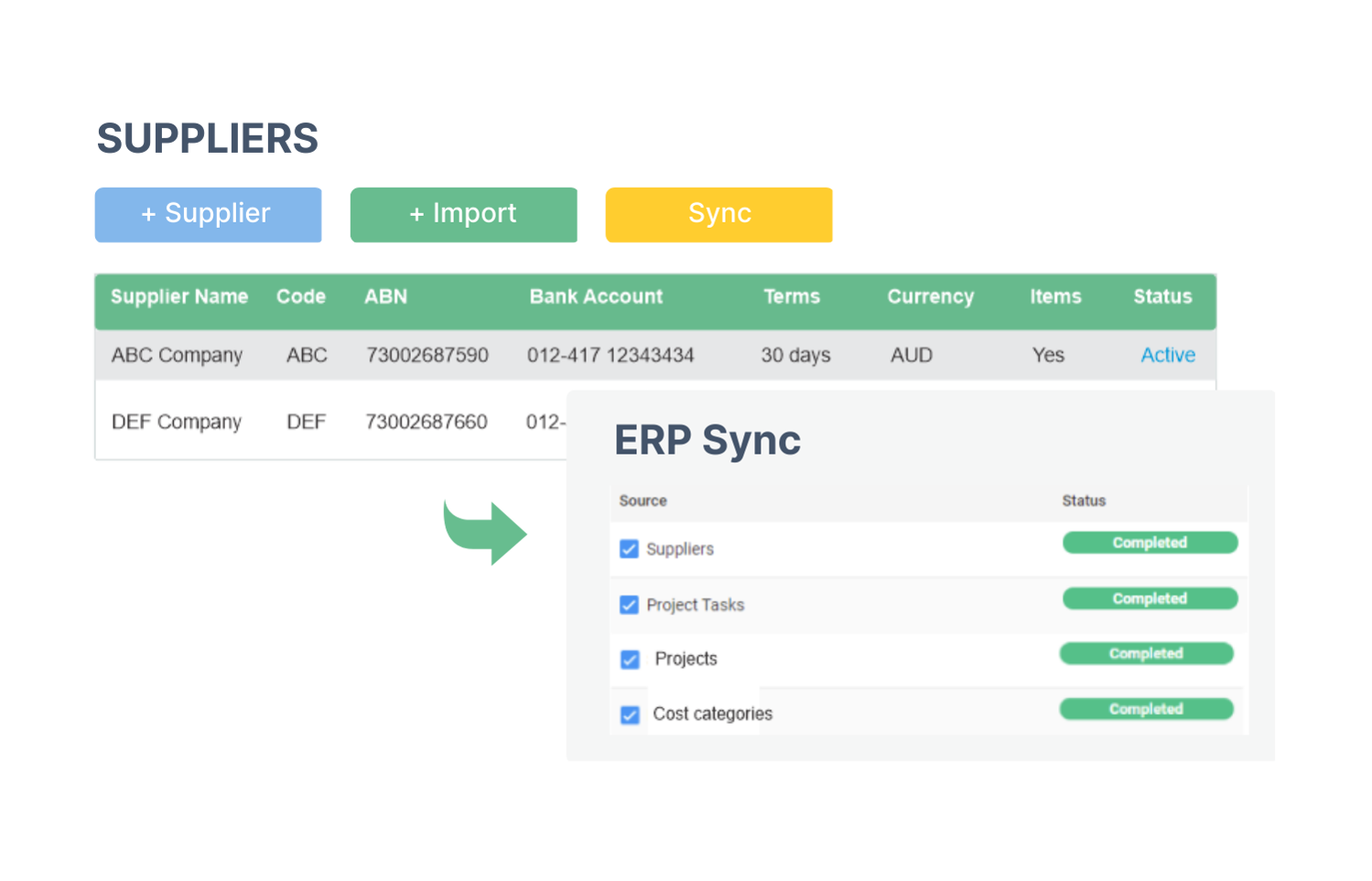Image resolution: width=1372 pixels, height=881 pixels.
Task: Select the Terms column header
Action: [792, 296]
